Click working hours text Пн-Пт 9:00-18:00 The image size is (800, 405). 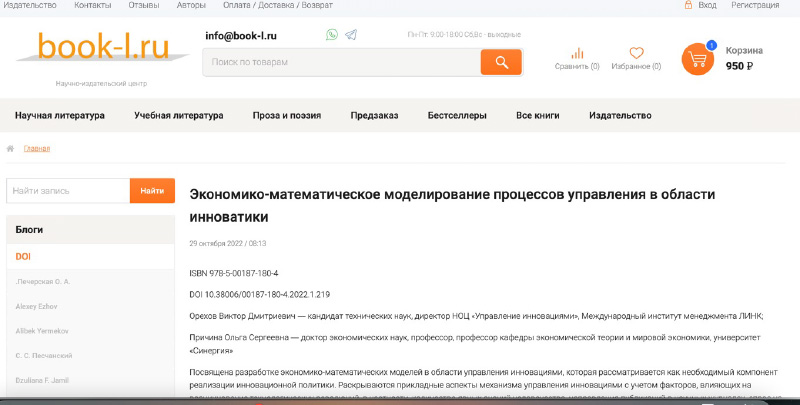tap(464, 35)
